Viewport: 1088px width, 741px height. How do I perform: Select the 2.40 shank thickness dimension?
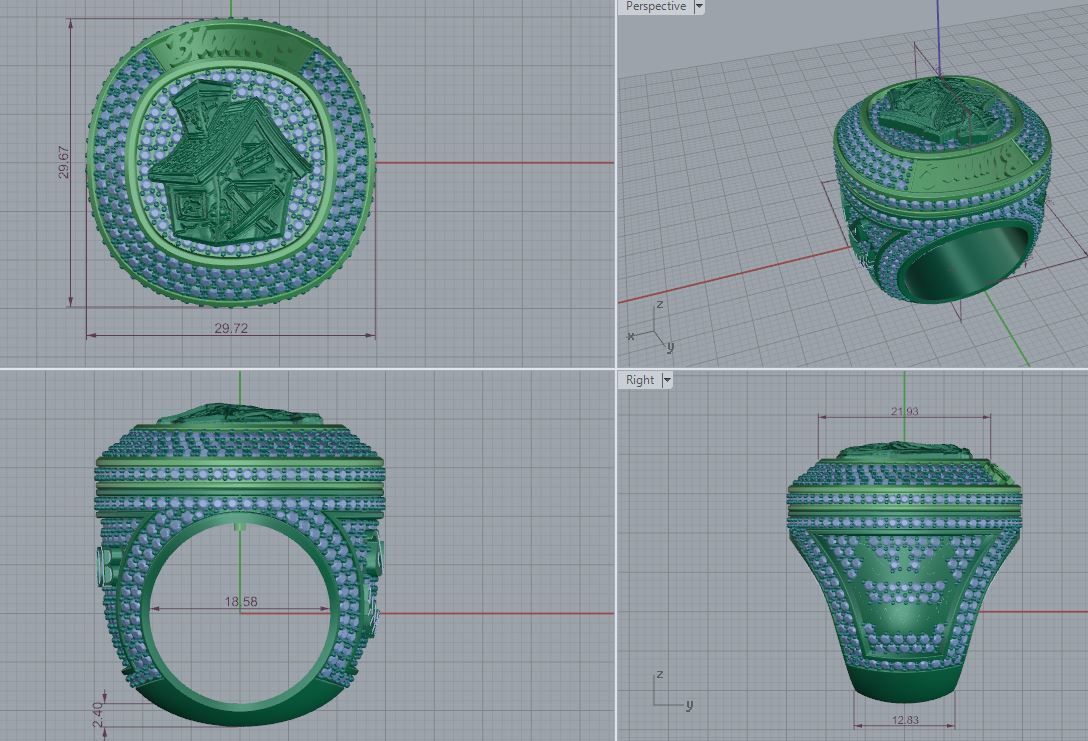[97, 715]
